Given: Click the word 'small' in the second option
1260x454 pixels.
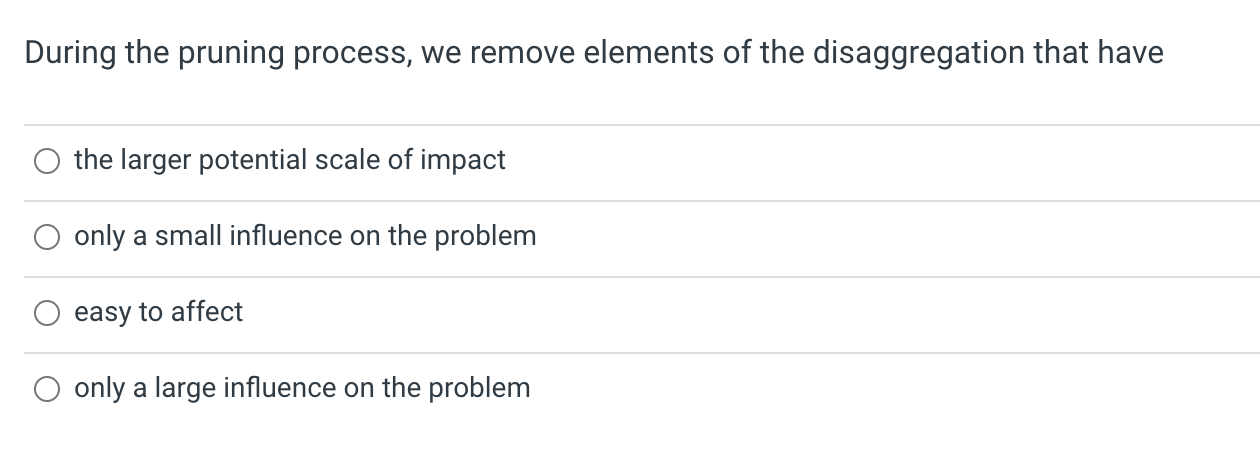Looking at the screenshot, I should (187, 236).
